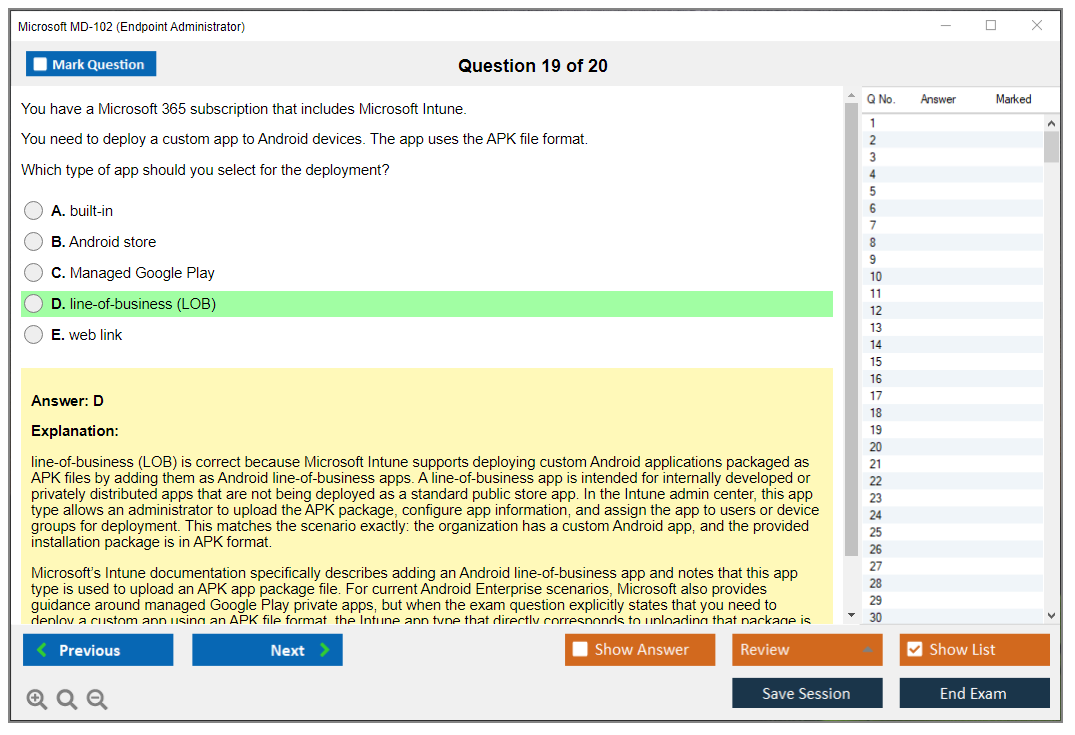Click the question pane scroll up arrow

[851, 95]
